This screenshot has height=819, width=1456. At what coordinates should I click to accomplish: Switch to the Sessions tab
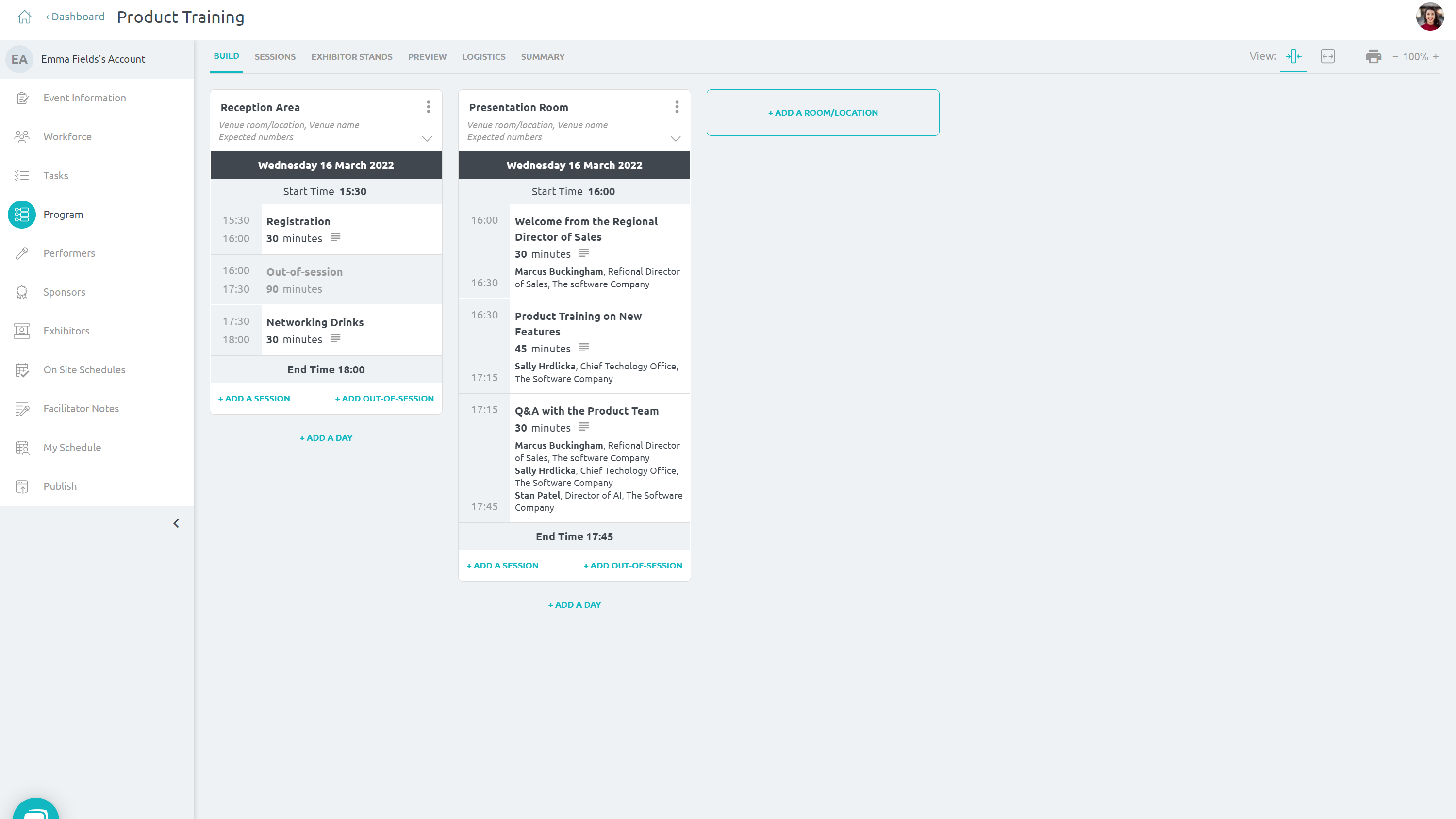(x=275, y=56)
